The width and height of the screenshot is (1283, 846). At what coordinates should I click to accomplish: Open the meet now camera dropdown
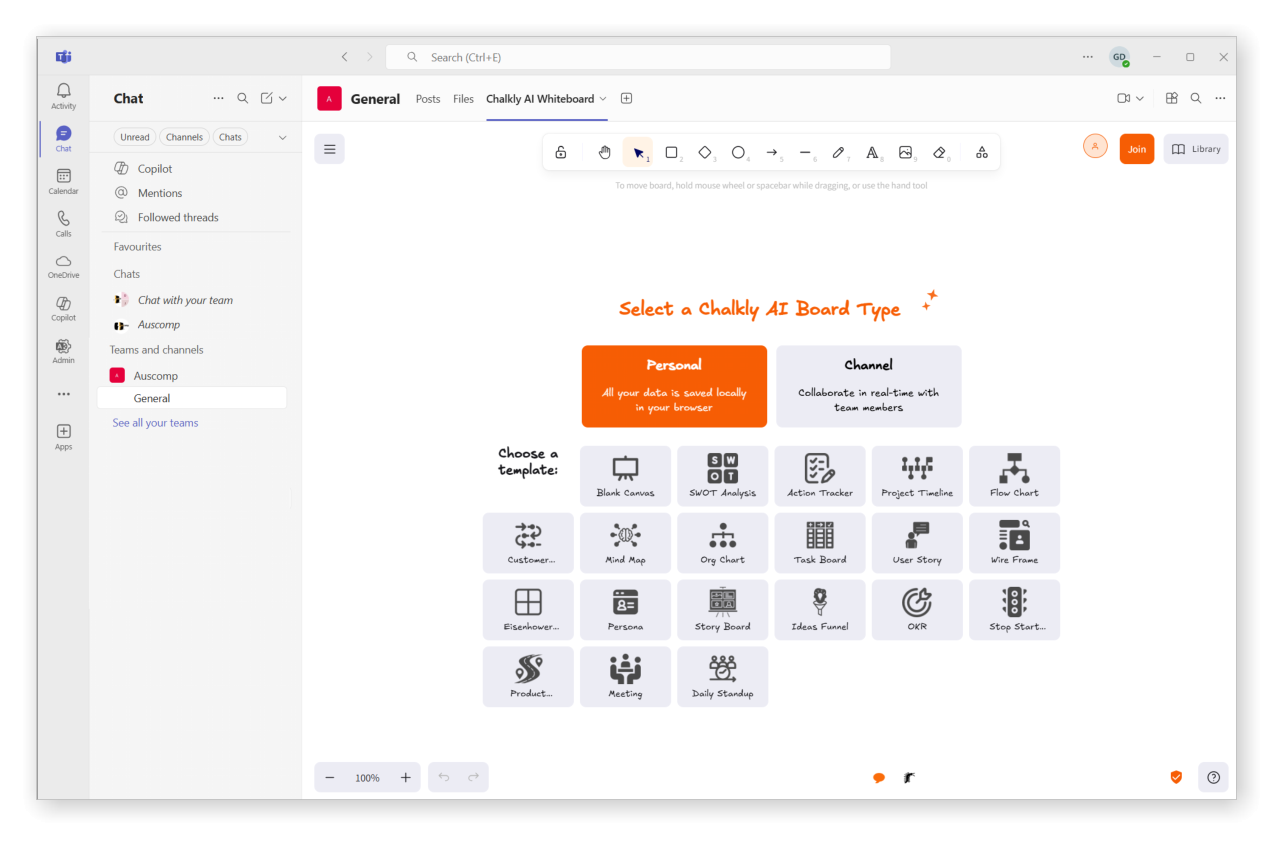[x=1139, y=98]
